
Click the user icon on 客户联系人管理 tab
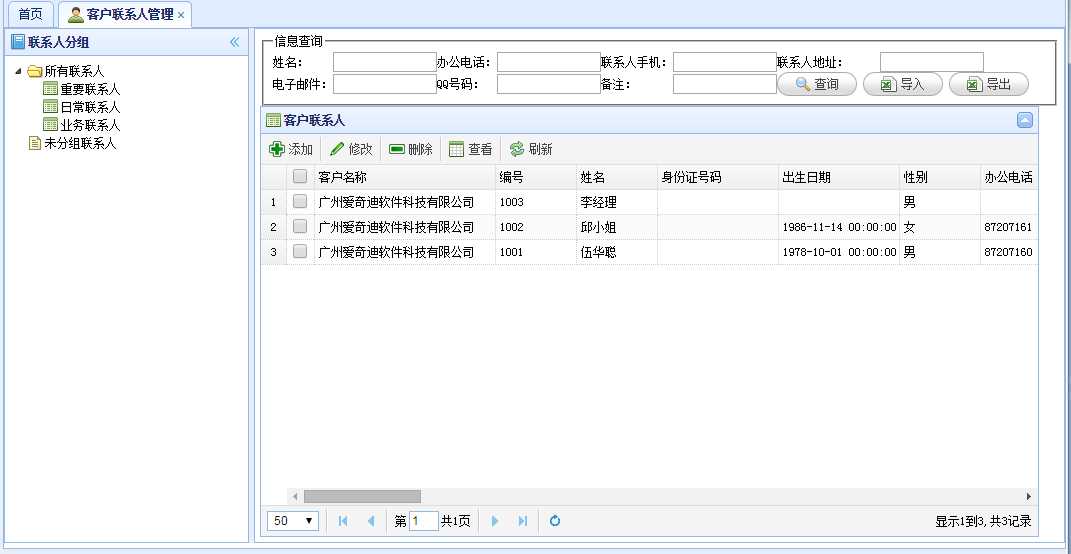point(76,14)
